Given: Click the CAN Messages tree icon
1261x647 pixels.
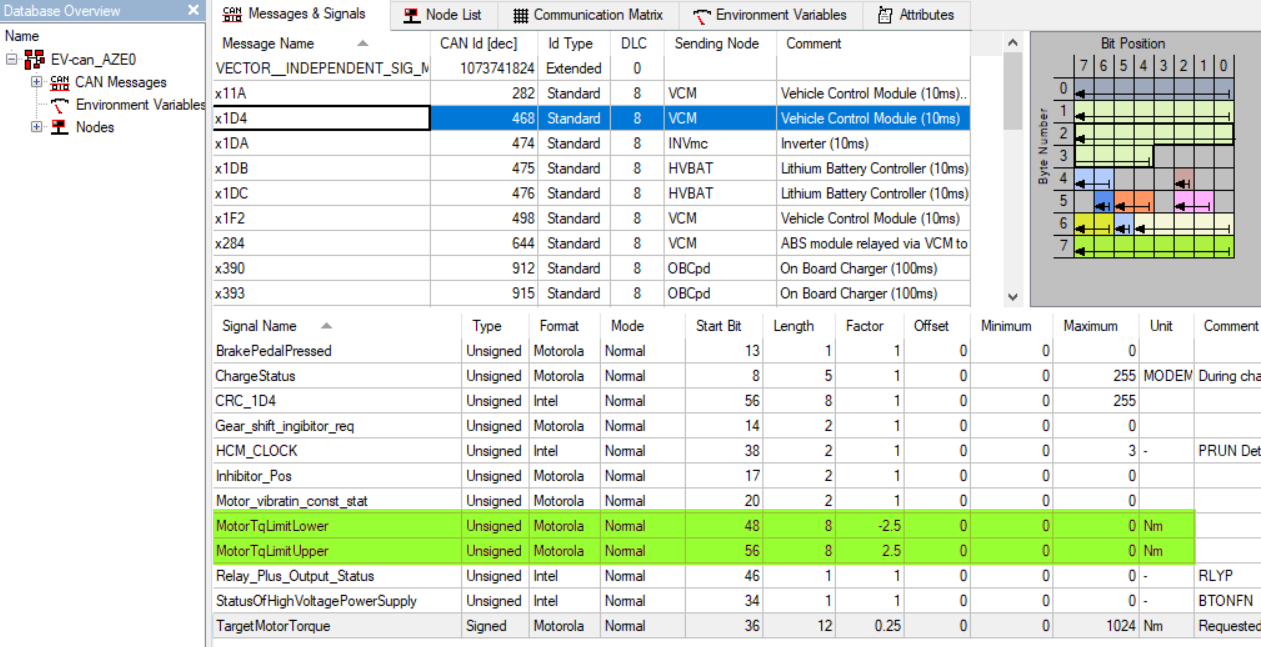Looking at the screenshot, I should pos(60,82).
